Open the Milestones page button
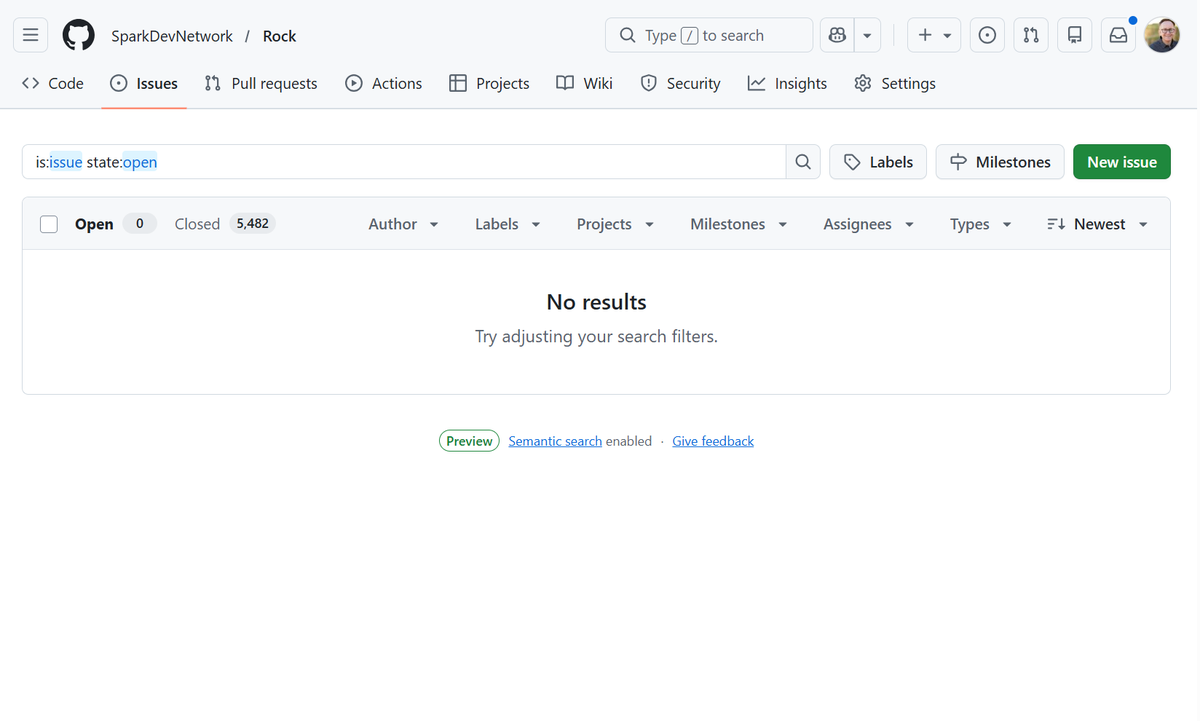The image size is (1200, 721). tap(1000, 162)
